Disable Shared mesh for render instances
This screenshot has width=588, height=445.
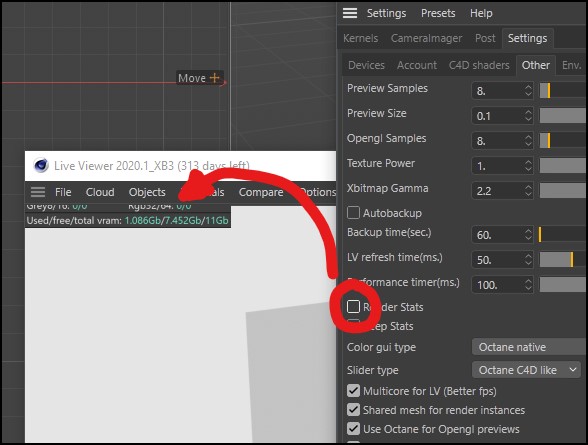353,410
